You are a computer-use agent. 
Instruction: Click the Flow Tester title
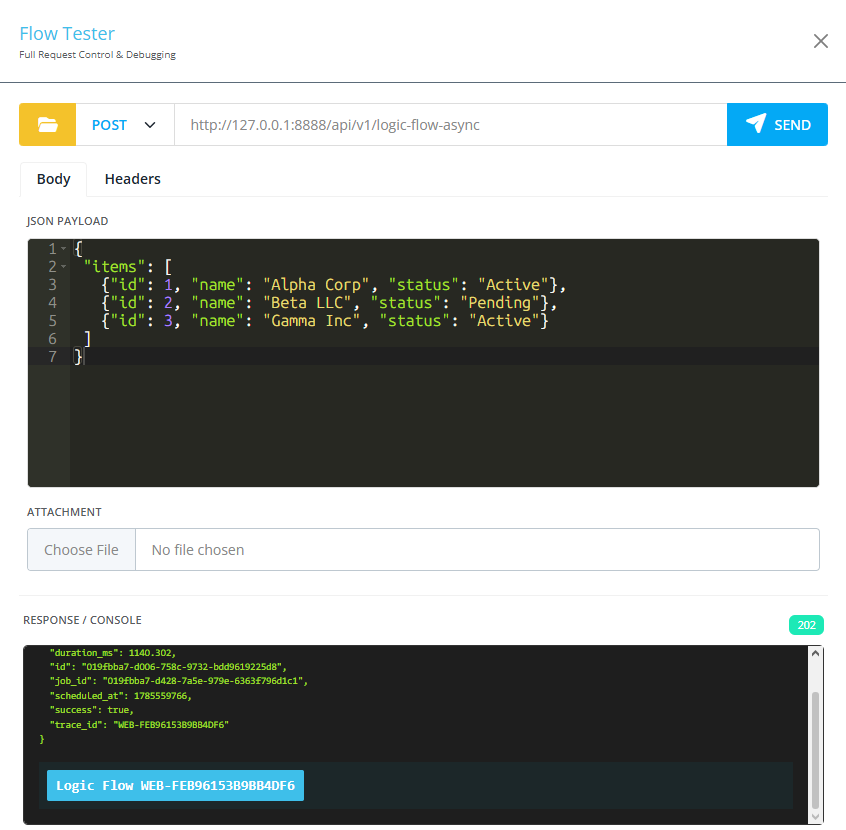tap(67, 33)
